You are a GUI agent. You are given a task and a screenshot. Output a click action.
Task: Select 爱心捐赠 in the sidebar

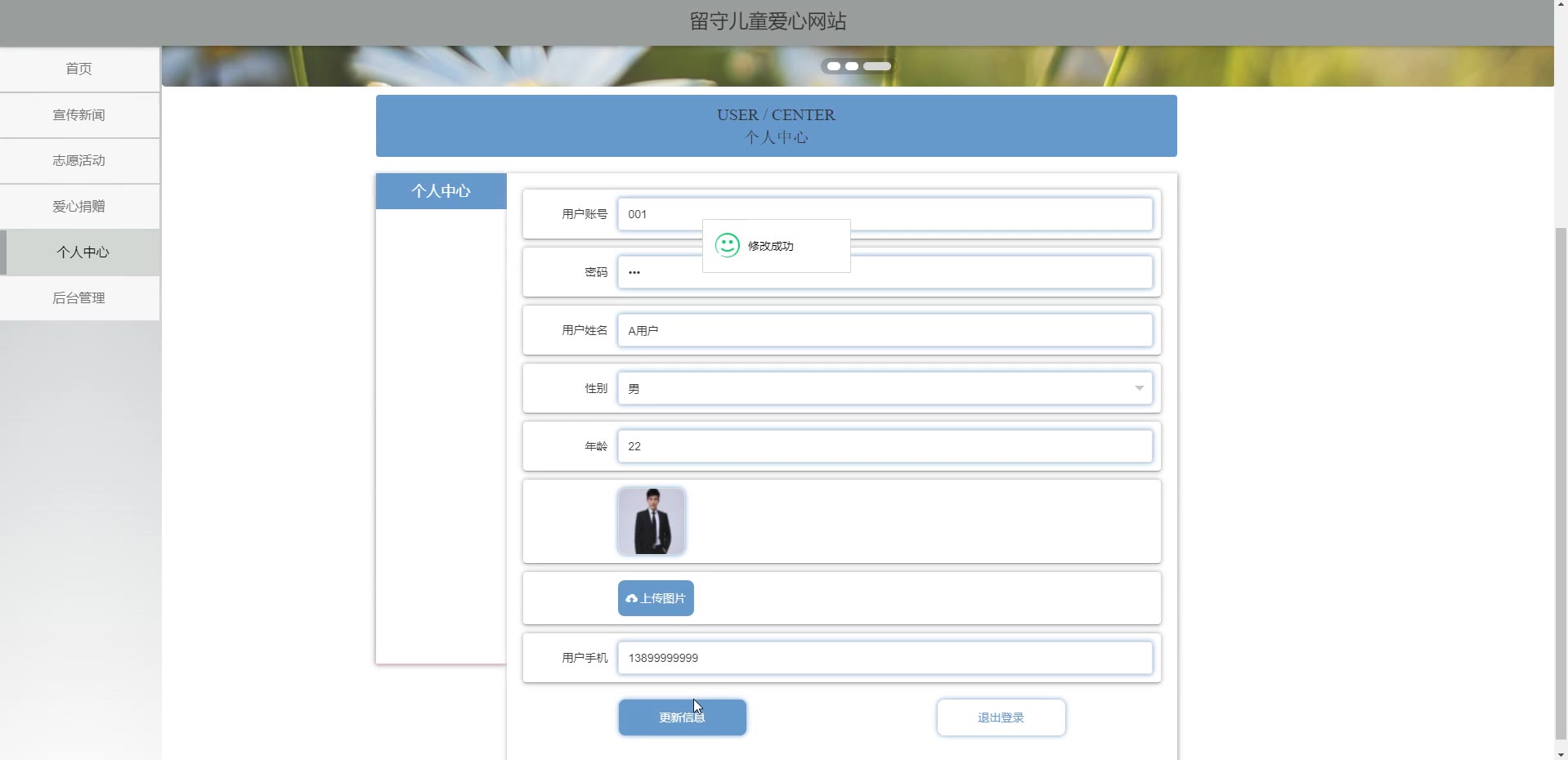[79, 206]
